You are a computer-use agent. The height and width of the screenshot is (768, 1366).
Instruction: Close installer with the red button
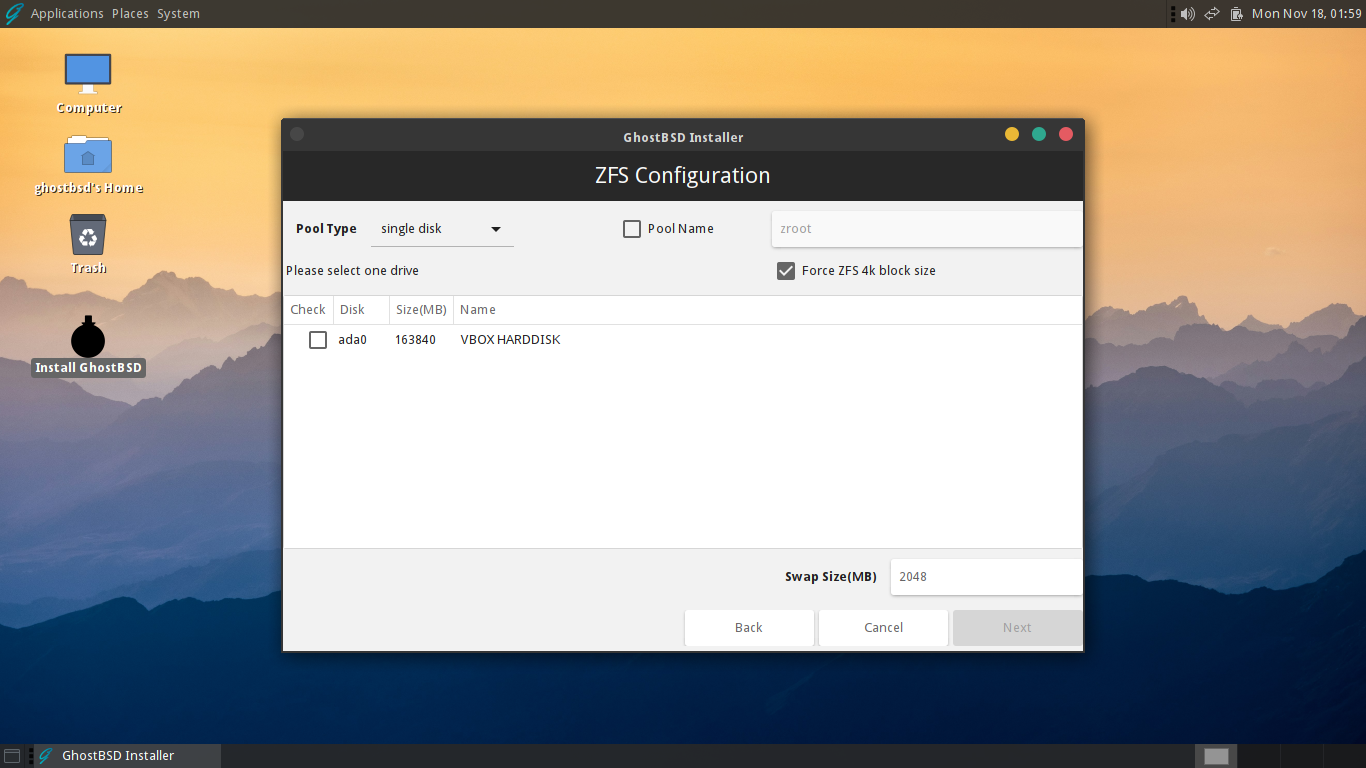click(x=1066, y=134)
